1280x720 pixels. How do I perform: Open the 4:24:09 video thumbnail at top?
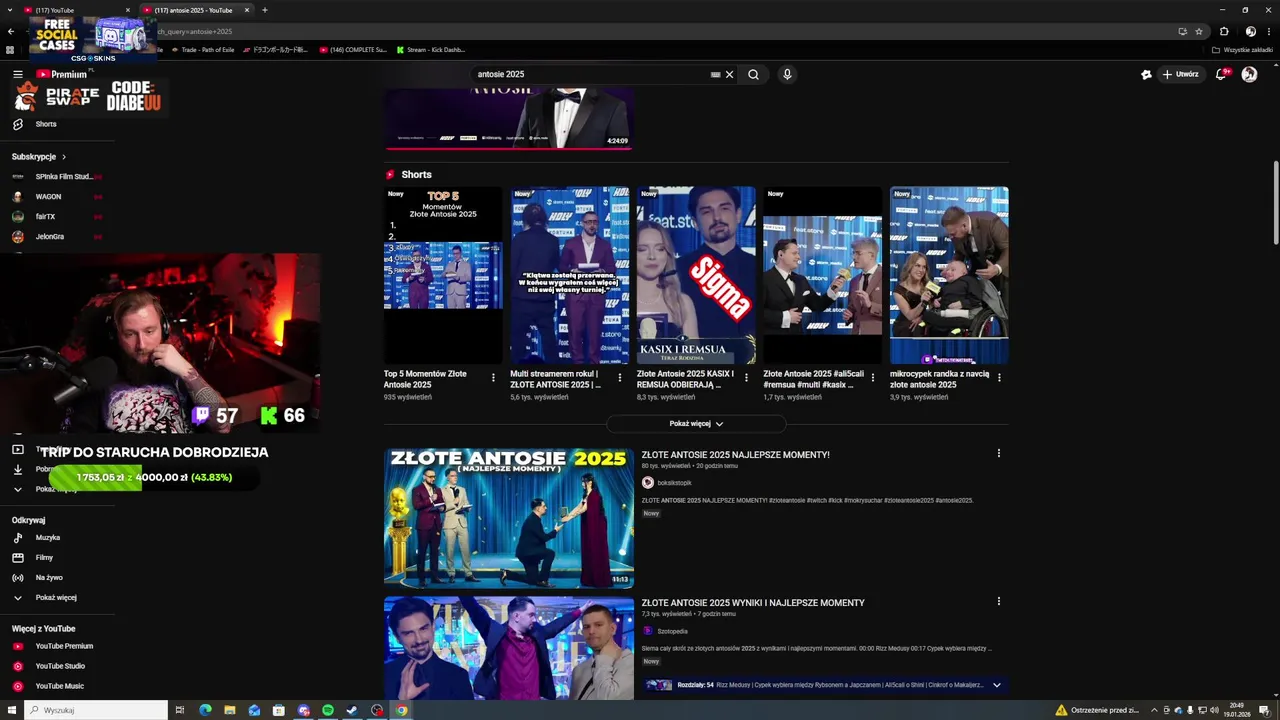tap(509, 118)
